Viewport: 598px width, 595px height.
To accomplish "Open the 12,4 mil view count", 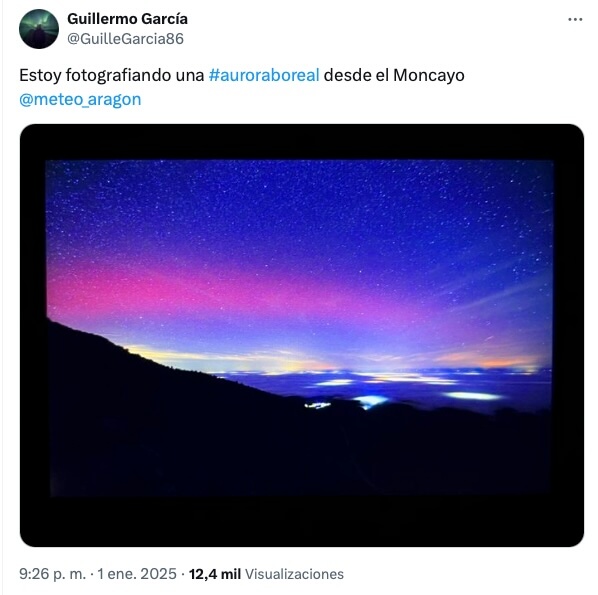I will (x=215, y=574).
